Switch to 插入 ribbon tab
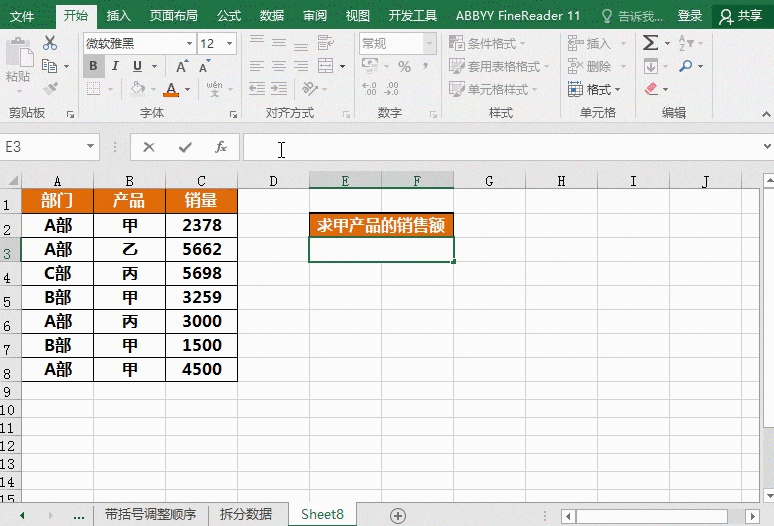 pyautogui.click(x=118, y=16)
